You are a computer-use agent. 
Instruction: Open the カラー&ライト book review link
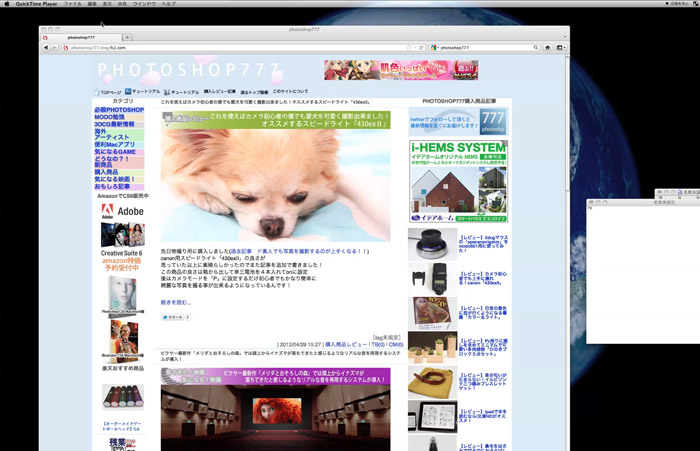(483, 313)
